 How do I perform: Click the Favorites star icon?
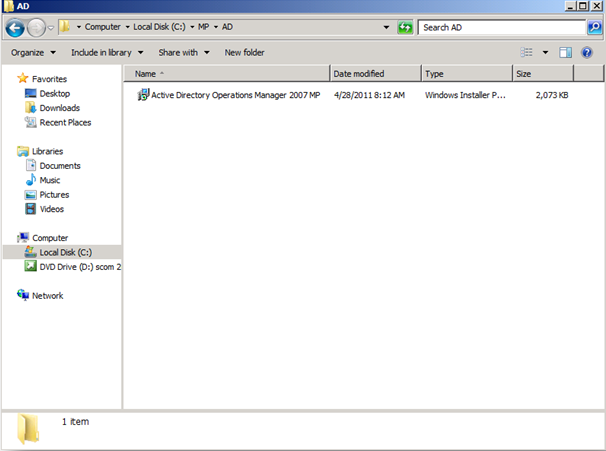pos(23,78)
